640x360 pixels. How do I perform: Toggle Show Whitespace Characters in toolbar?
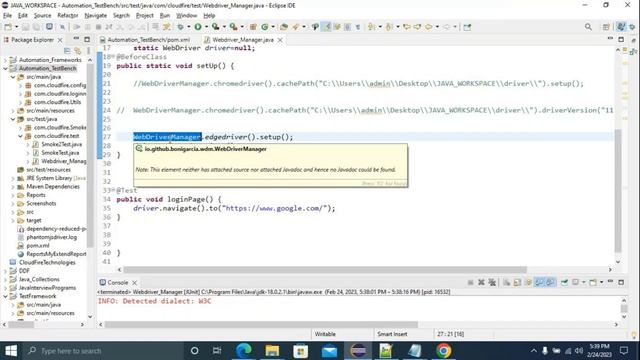coord(358,27)
